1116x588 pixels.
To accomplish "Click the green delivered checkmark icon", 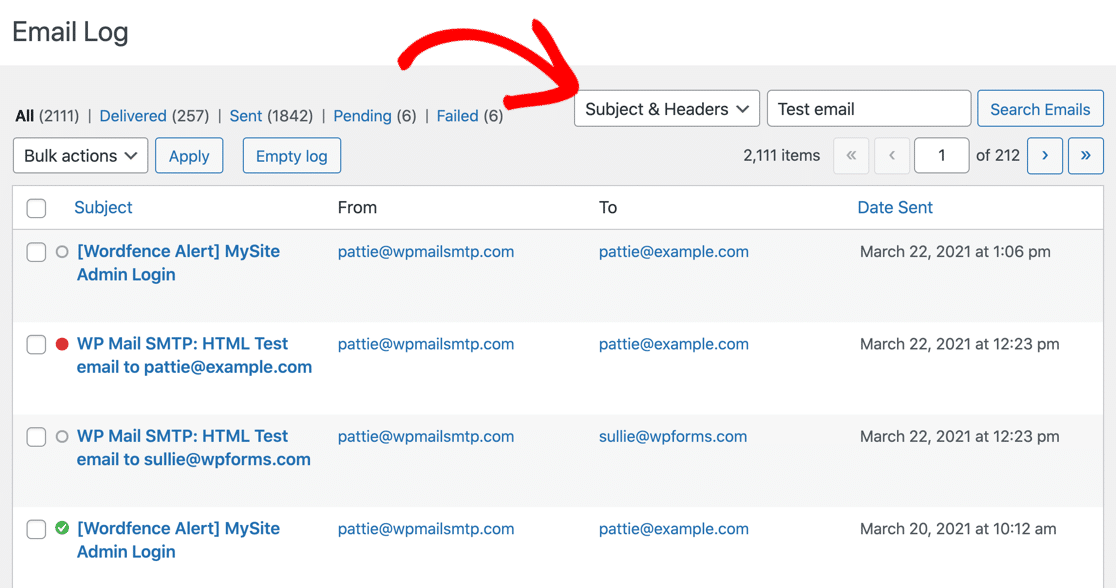I will pos(62,528).
